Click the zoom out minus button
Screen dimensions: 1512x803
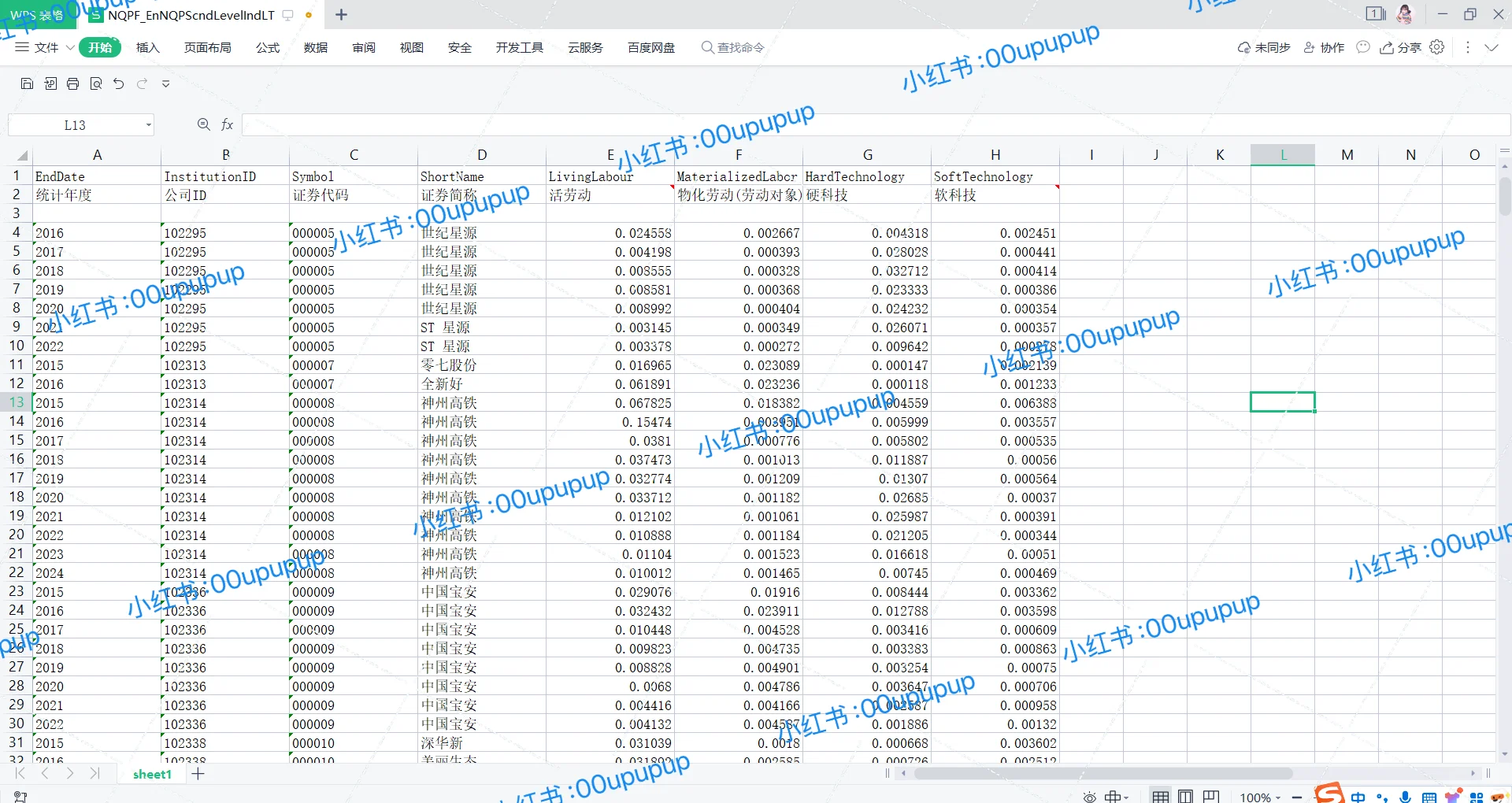click(x=1297, y=797)
